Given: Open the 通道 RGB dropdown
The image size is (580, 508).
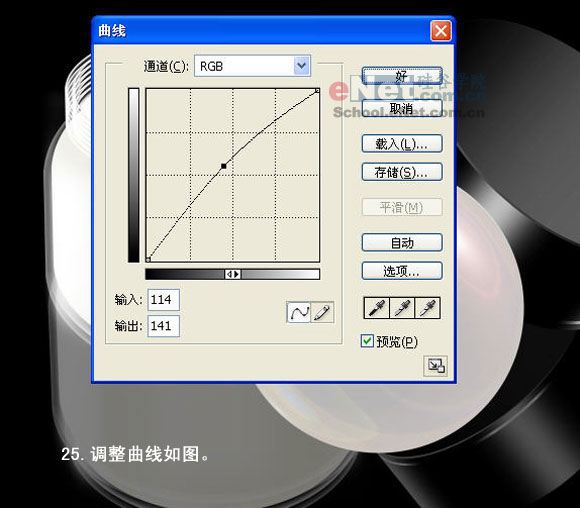Looking at the screenshot, I should tap(252, 66).
